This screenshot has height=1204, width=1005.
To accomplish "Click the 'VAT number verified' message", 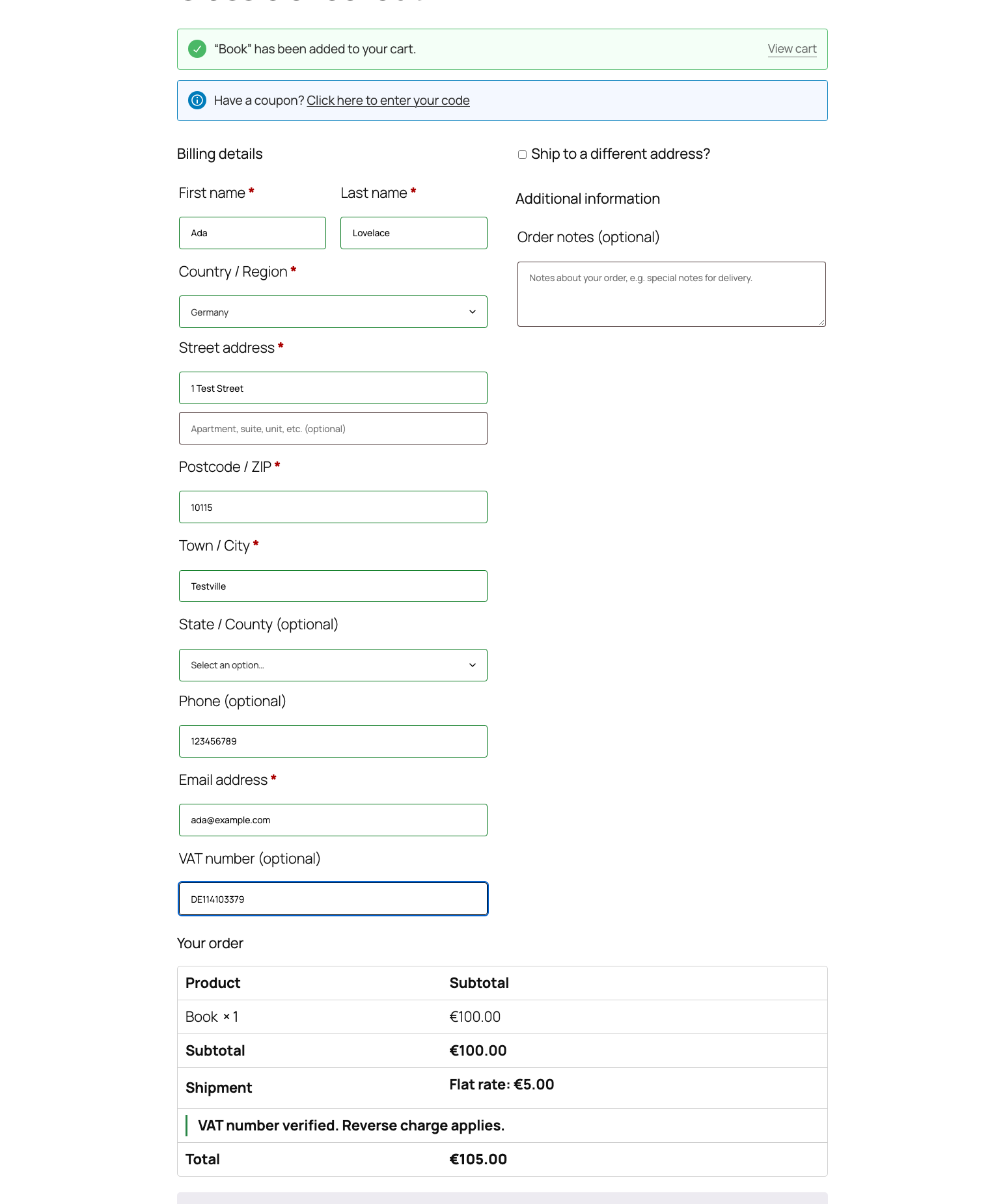I will (351, 1125).
